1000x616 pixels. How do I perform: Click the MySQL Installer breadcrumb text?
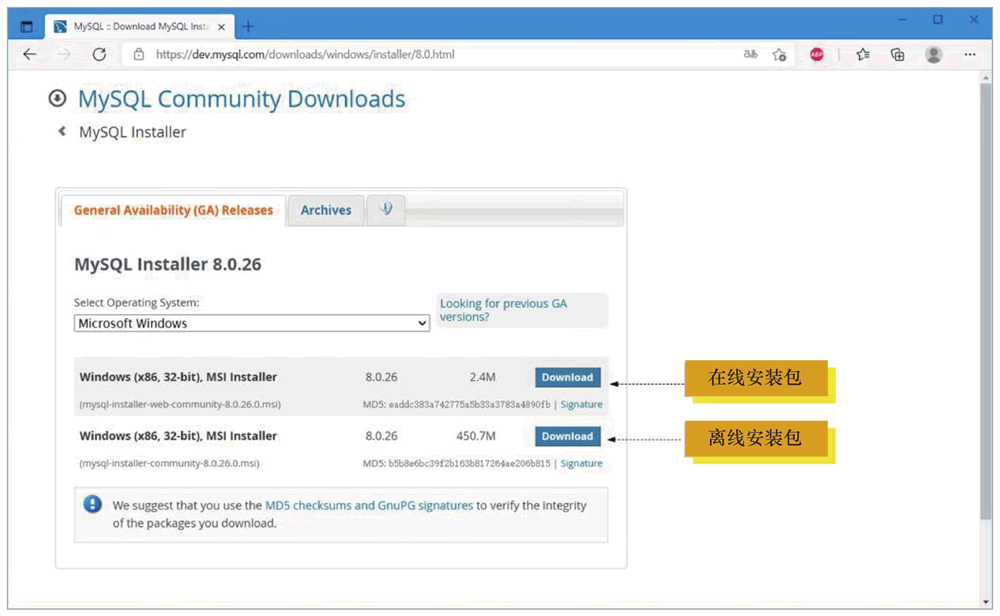coord(133,132)
